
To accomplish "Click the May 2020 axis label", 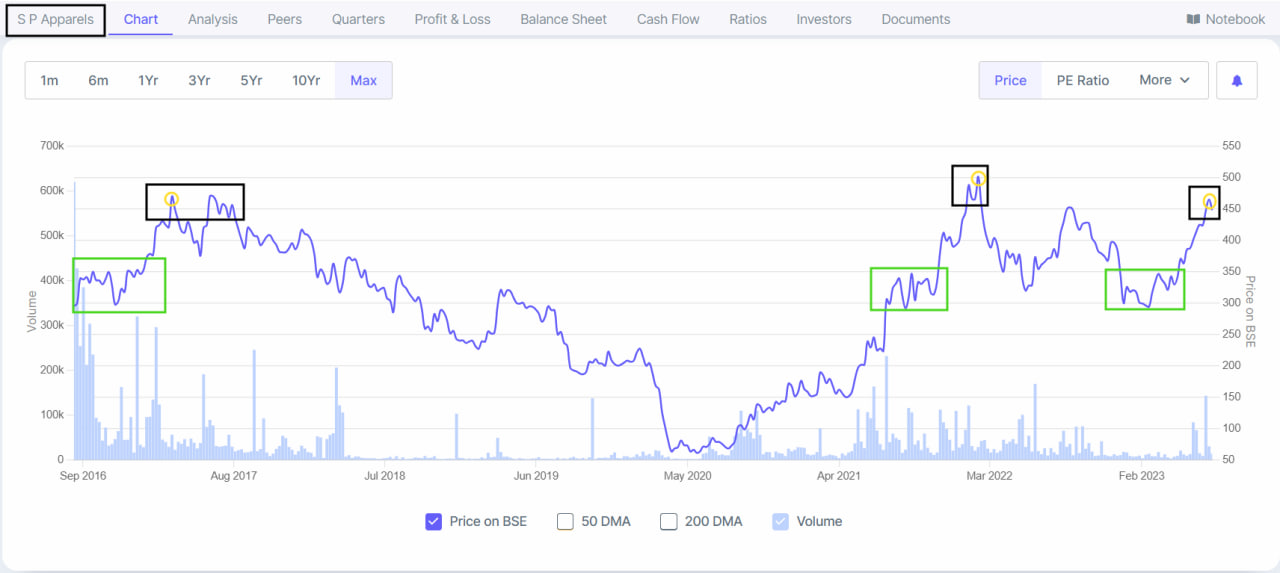I will click(687, 476).
